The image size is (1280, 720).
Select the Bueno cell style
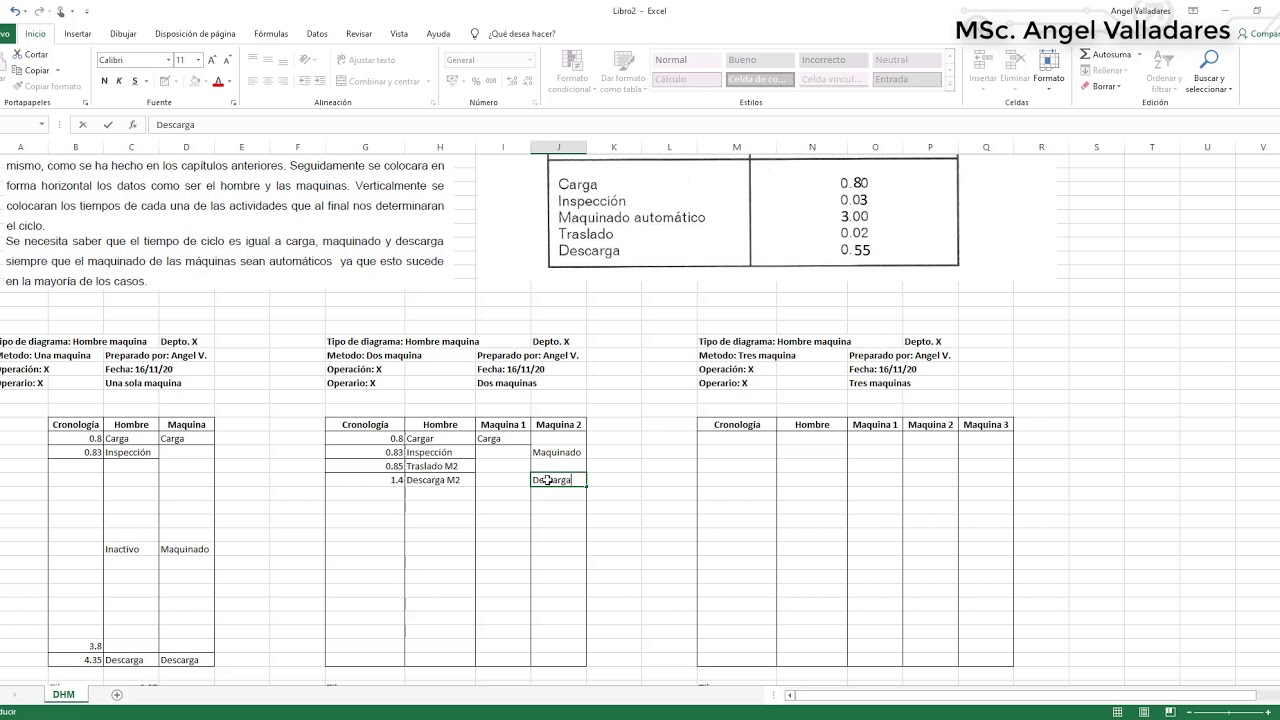[758, 60]
